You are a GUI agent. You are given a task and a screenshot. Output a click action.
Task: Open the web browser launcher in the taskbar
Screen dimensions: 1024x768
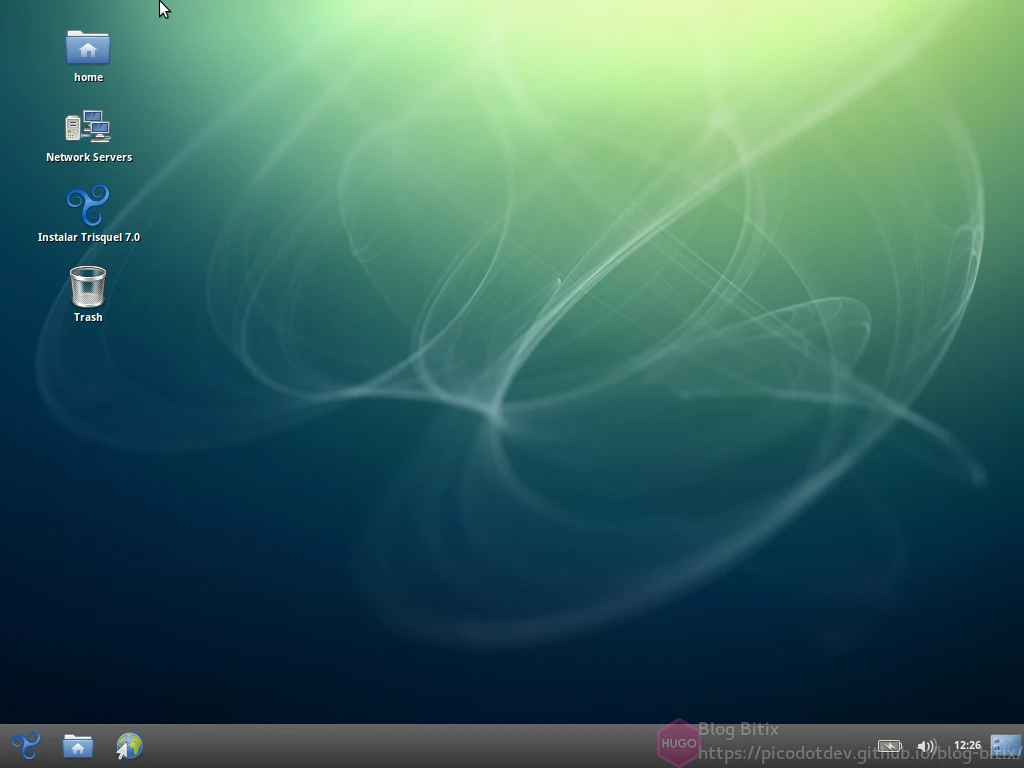pos(129,746)
